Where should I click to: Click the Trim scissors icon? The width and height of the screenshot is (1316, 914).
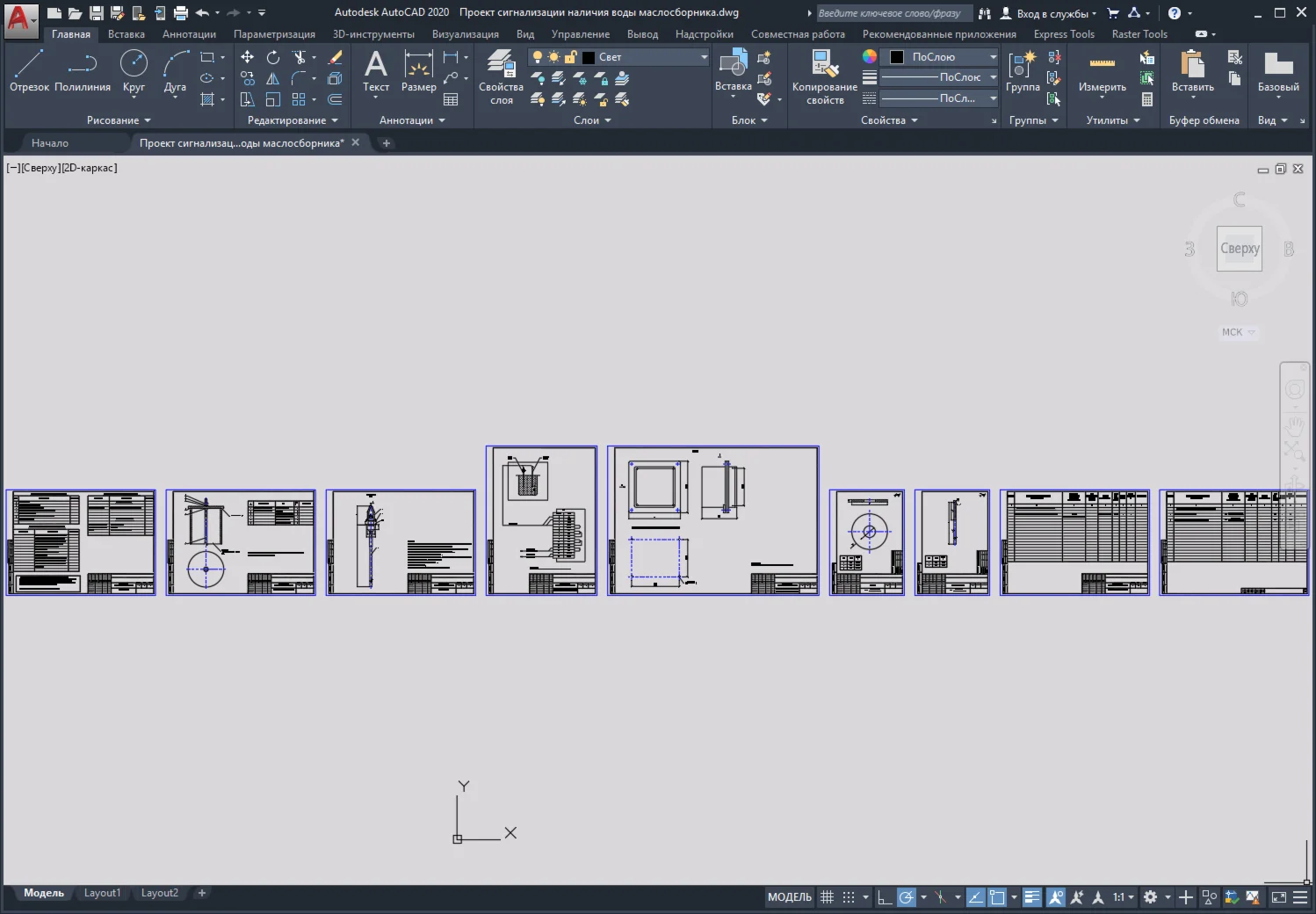click(300, 57)
